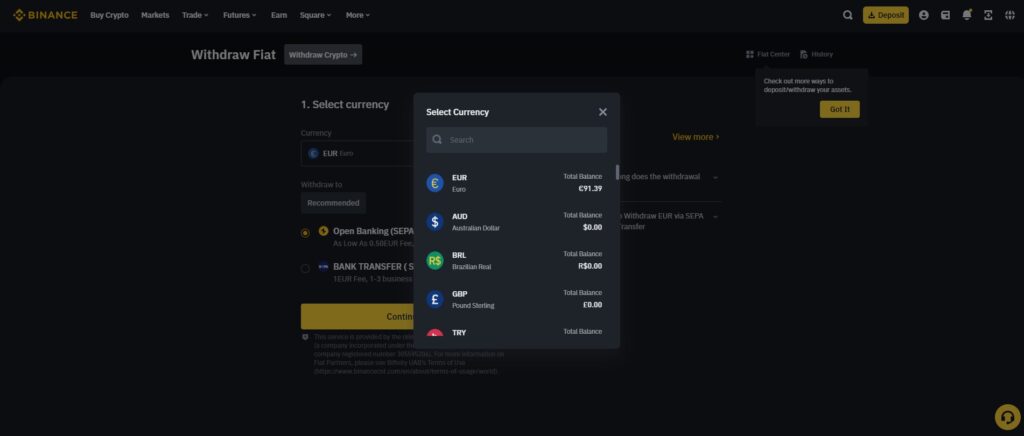Open the notifications bell icon
This screenshot has height=436, width=1024.
click(967, 14)
